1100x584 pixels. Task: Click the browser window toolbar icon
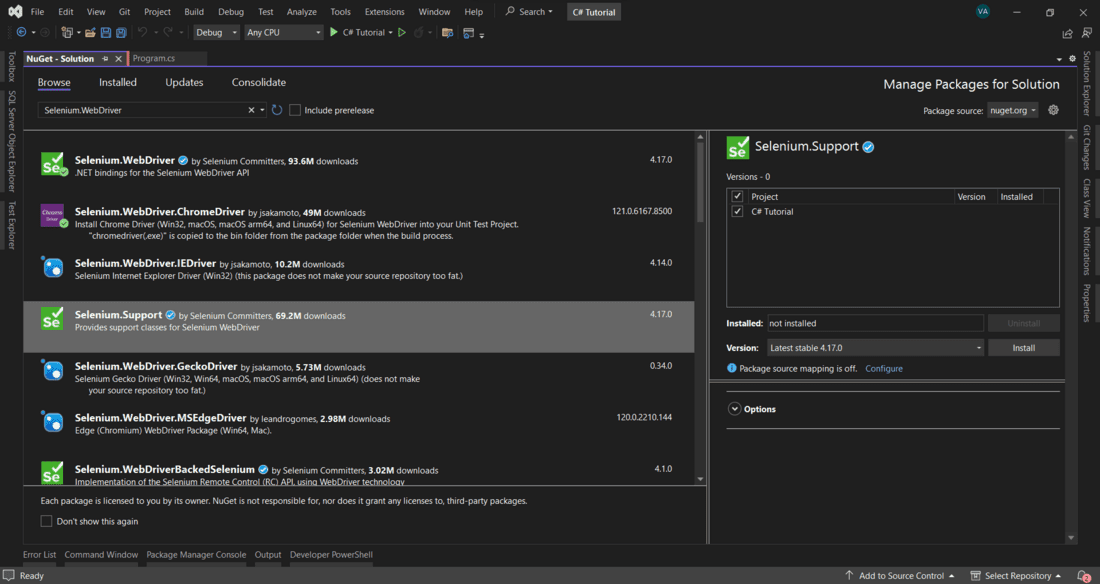(x=469, y=32)
